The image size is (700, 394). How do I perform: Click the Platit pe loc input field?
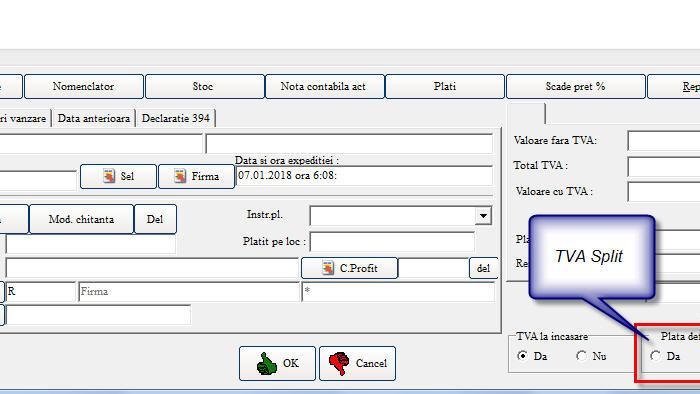(x=392, y=241)
